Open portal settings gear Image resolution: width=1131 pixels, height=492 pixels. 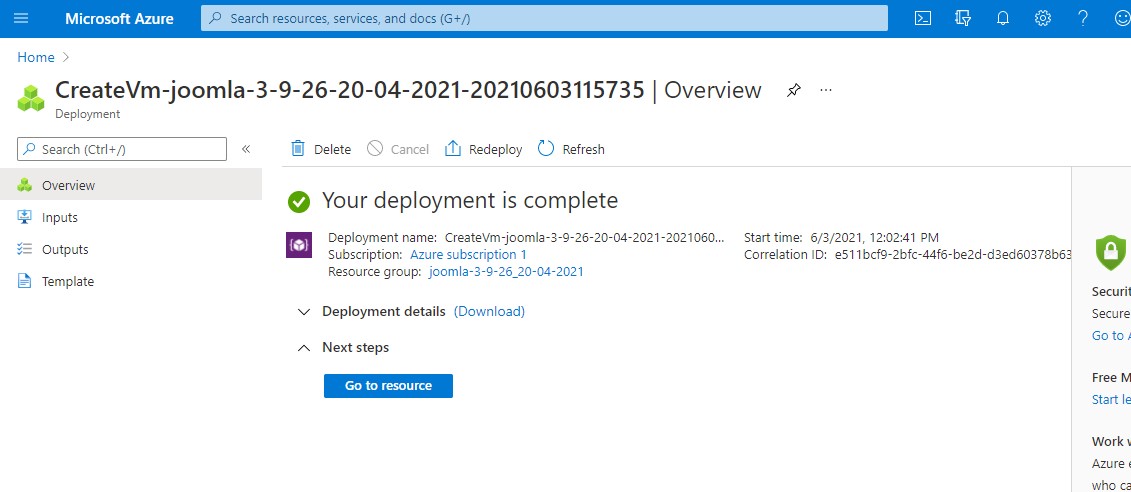pos(1042,19)
